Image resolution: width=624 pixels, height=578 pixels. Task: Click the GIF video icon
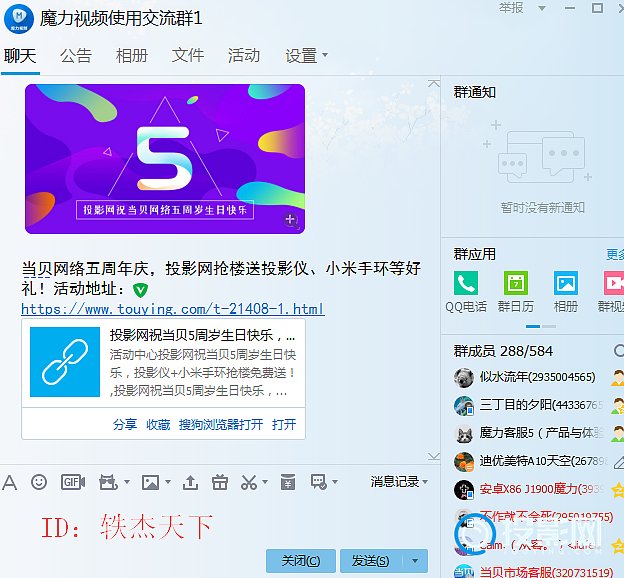tap(73, 482)
